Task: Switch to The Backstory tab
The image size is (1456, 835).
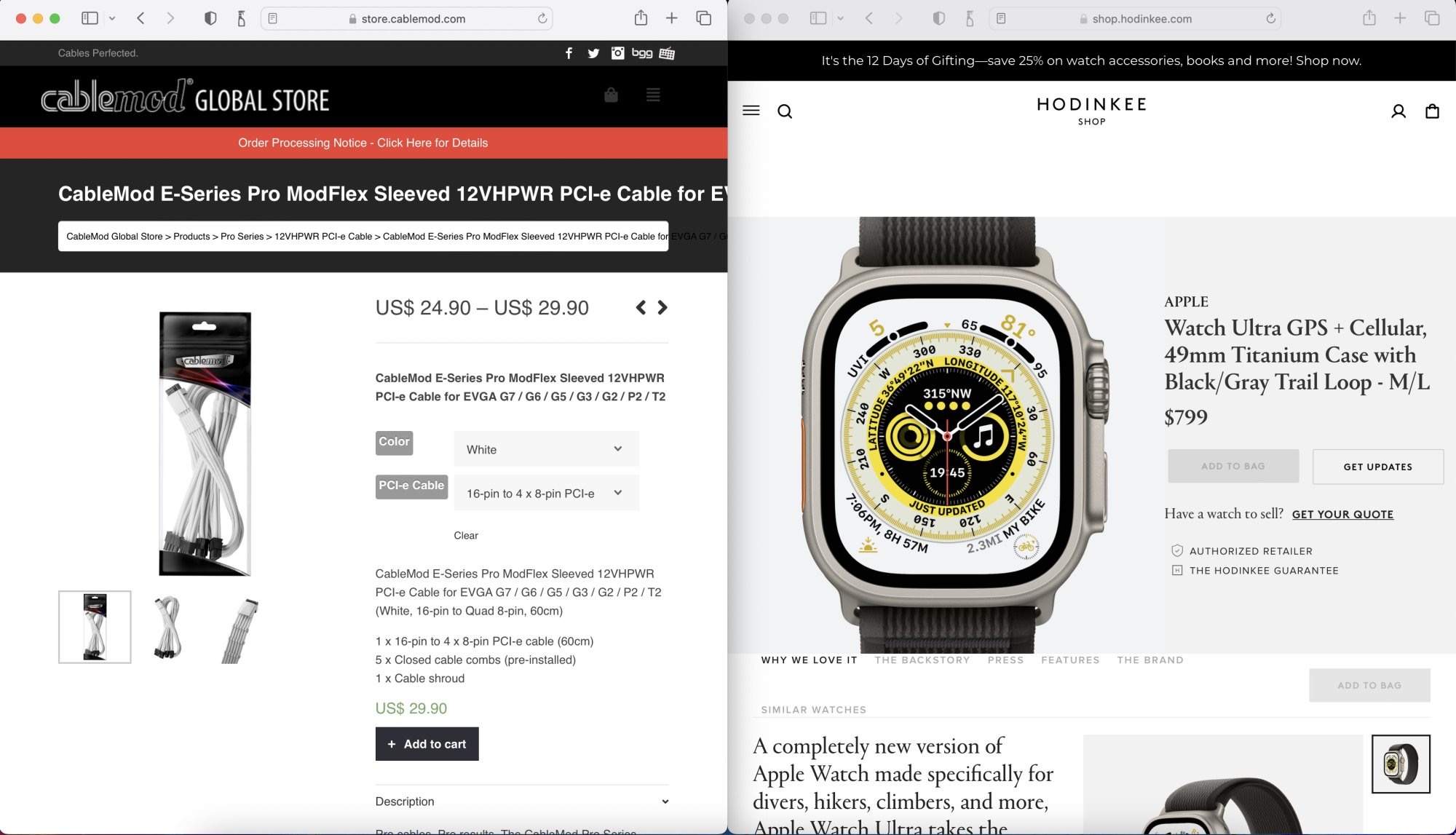Action: pyautogui.click(x=922, y=660)
